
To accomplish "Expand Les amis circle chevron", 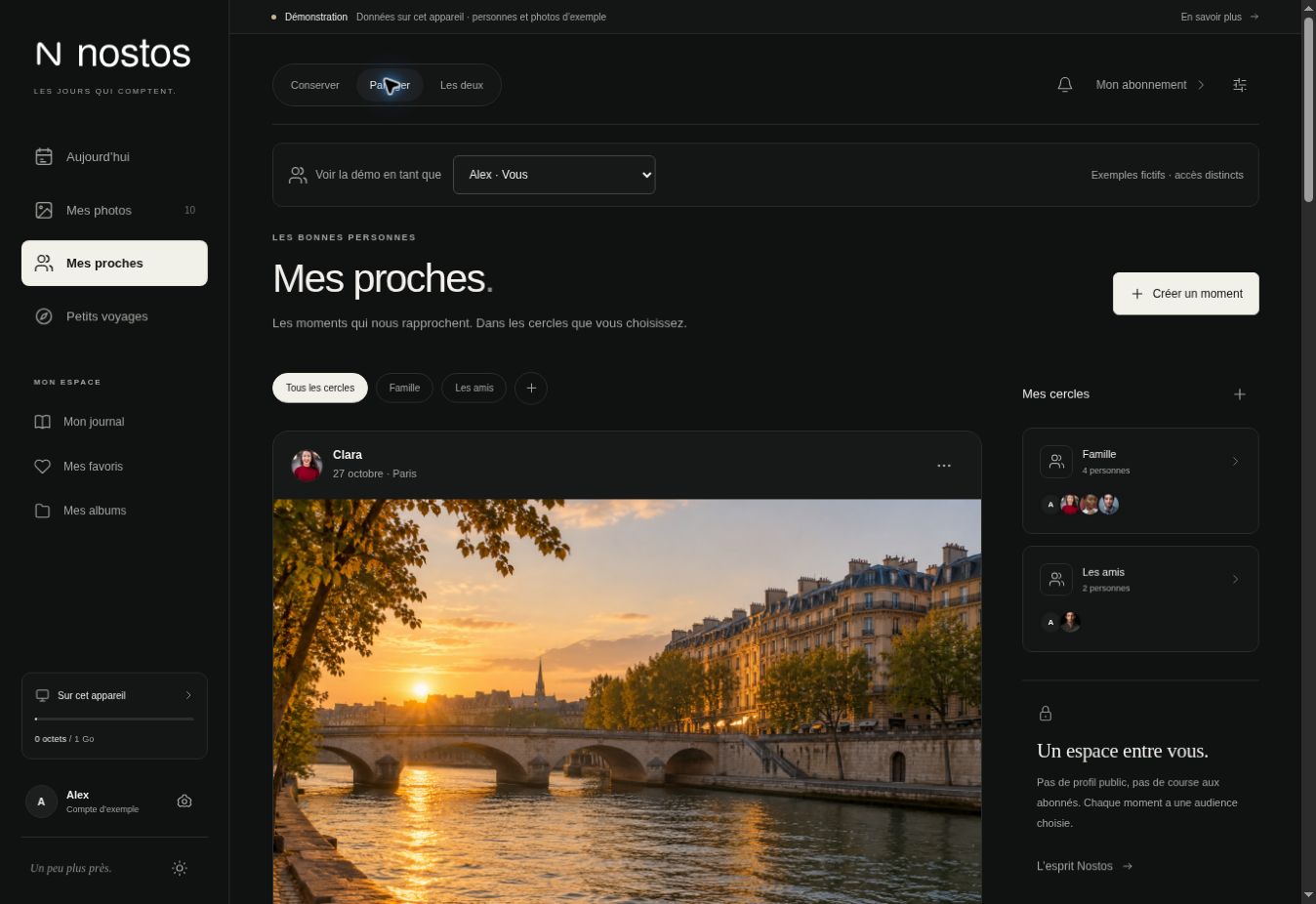I will (1235, 580).
